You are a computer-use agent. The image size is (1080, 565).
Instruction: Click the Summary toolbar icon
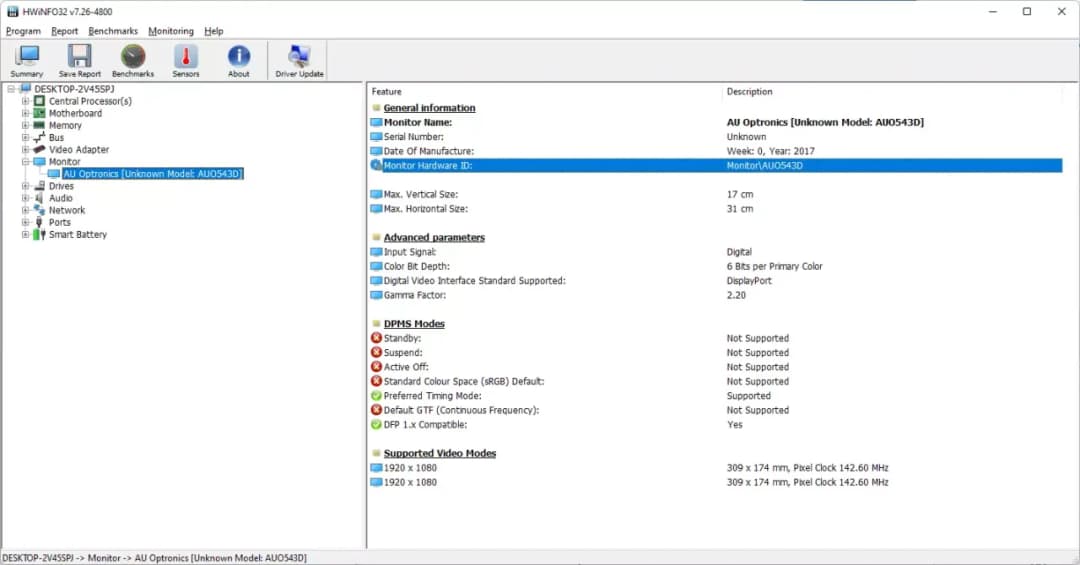(x=27, y=60)
